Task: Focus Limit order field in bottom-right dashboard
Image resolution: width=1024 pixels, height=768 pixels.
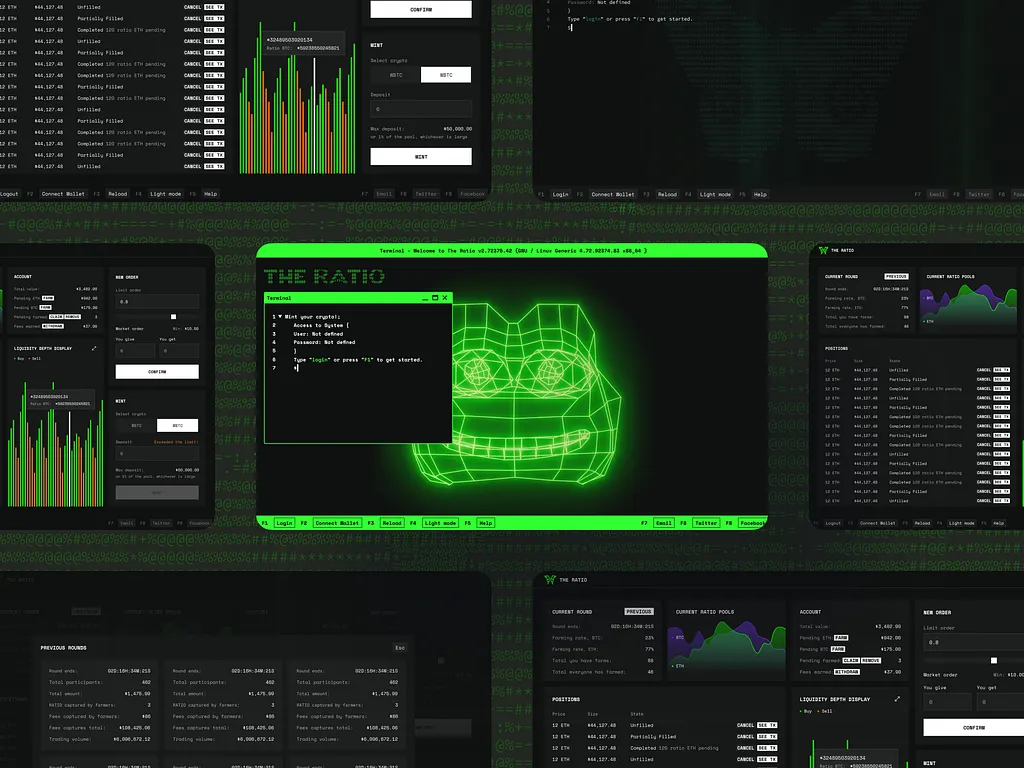Action: (974, 643)
